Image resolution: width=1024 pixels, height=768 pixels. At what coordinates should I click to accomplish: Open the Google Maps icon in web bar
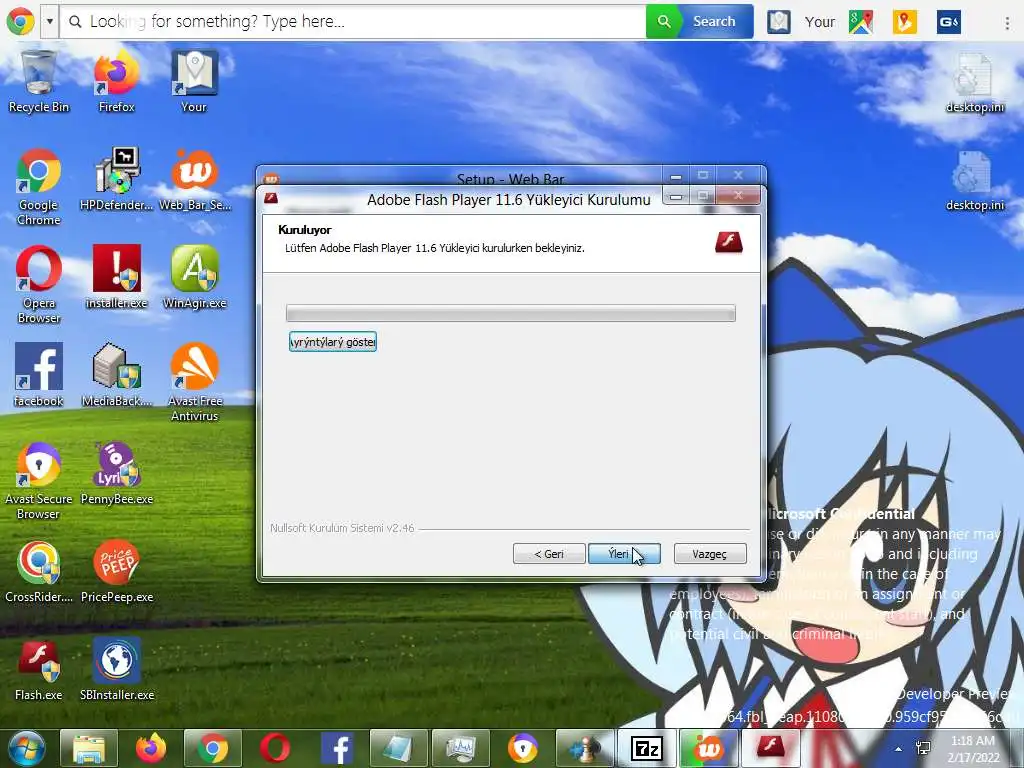[x=861, y=22]
